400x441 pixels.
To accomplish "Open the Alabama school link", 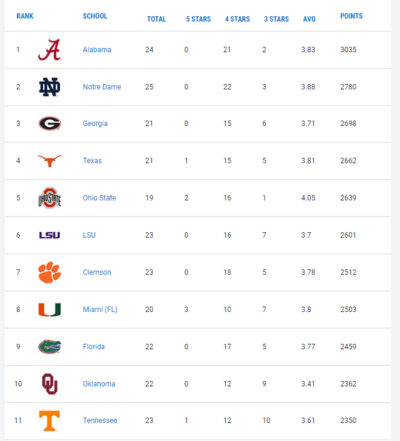I will 97,50.
